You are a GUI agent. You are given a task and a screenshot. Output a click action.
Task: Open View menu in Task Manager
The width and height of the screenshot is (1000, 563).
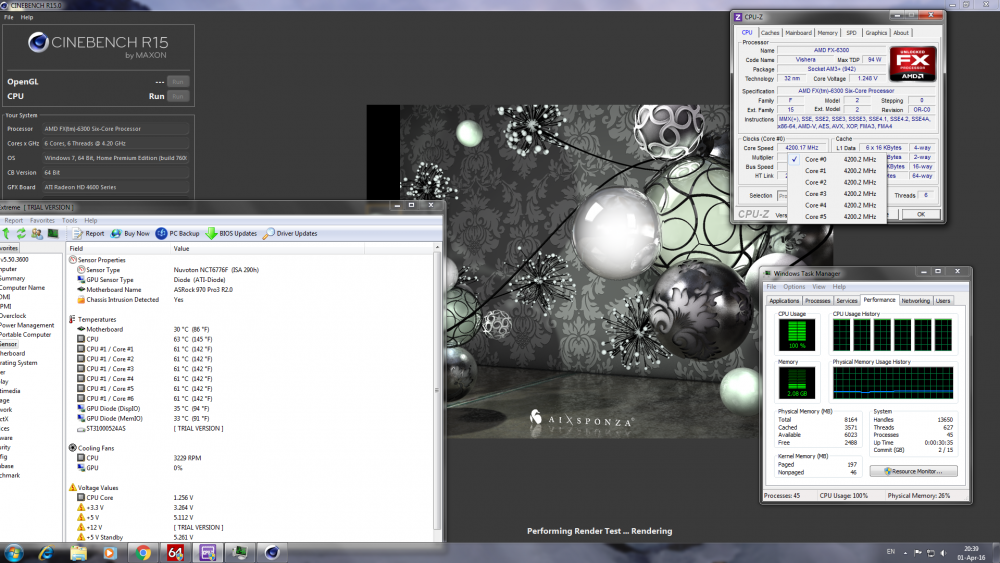[819, 287]
